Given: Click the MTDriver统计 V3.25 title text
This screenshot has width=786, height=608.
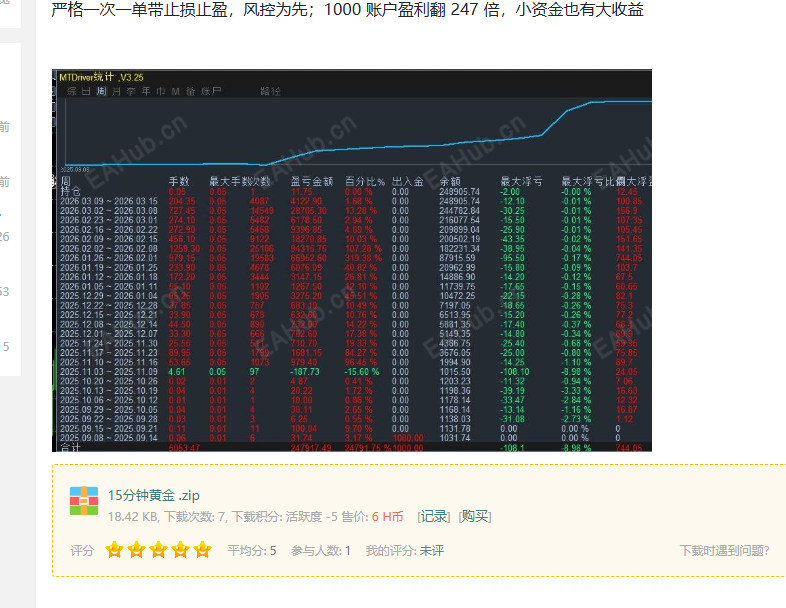Looking at the screenshot, I should coord(101,77).
